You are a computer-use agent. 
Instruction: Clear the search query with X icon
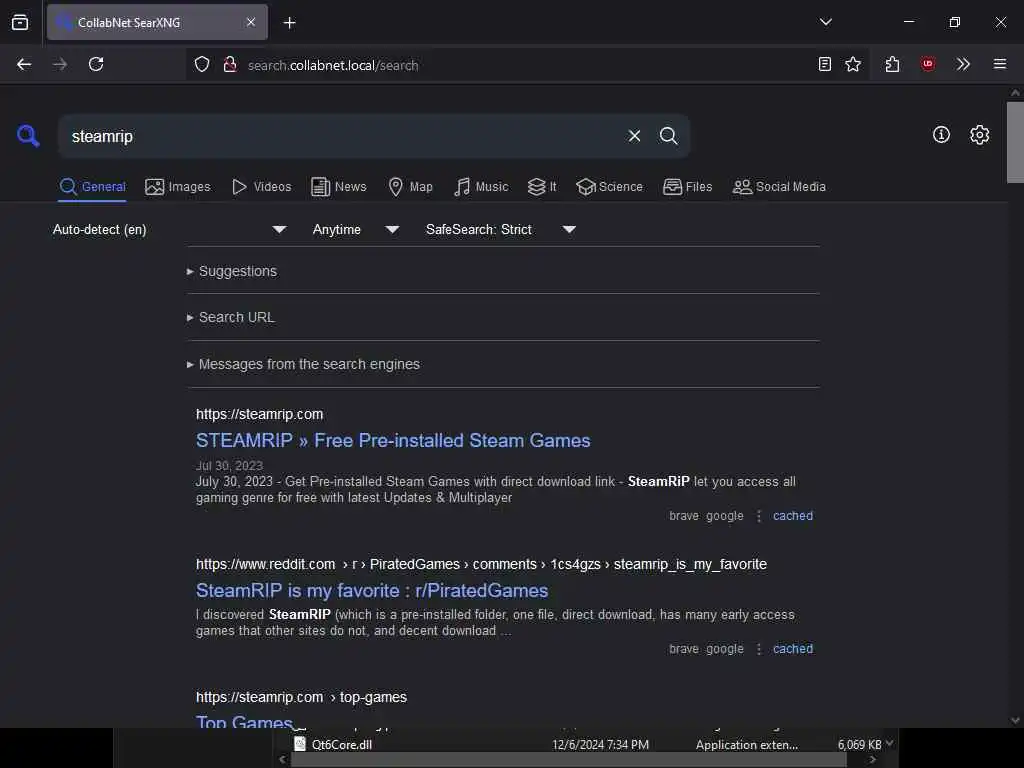[x=634, y=136]
